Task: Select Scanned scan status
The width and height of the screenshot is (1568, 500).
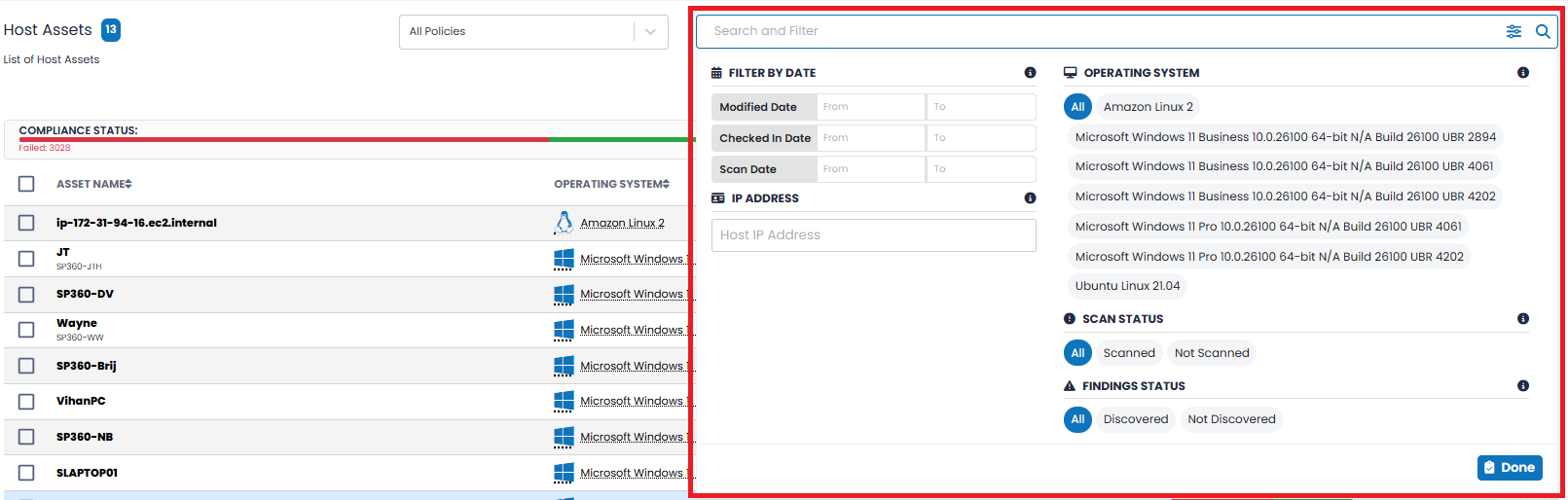Action: 1129,353
